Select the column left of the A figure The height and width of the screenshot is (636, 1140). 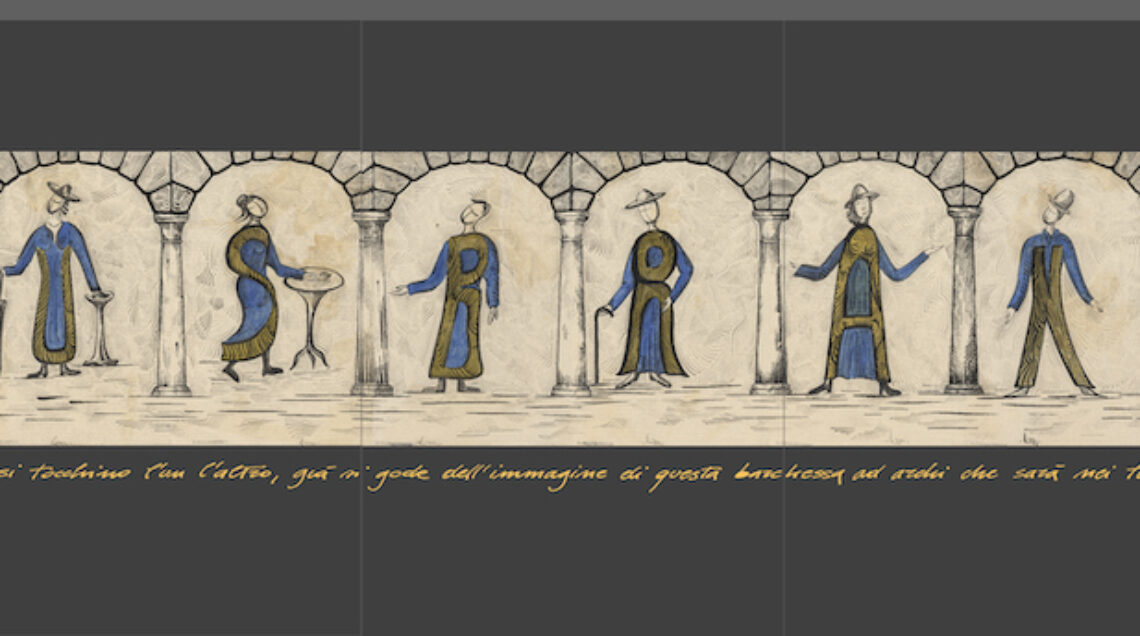[771, 300]
